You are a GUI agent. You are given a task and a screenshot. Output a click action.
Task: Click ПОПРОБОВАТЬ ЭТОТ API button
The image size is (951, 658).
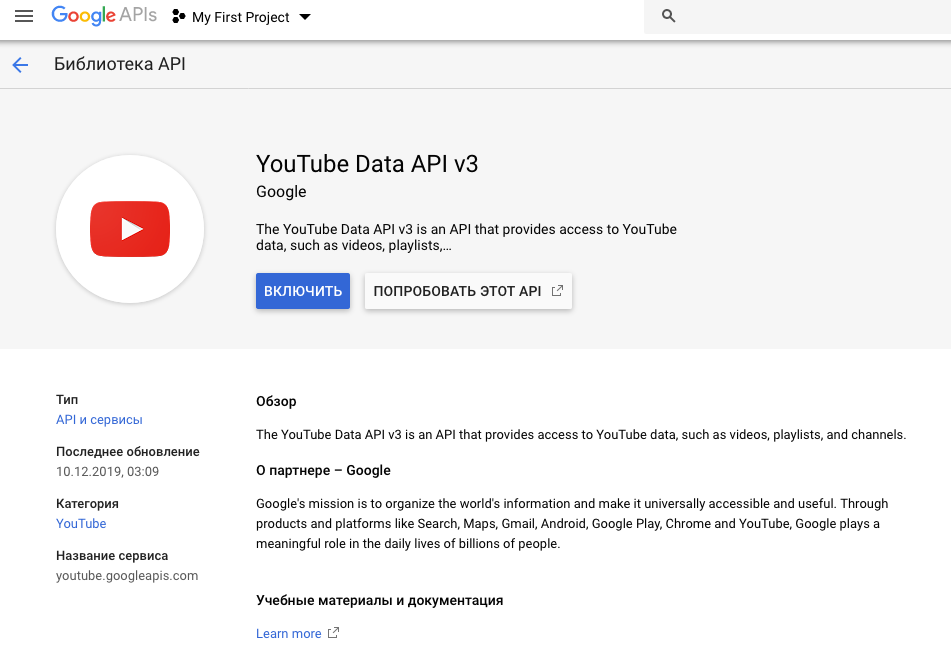point(468,291)
